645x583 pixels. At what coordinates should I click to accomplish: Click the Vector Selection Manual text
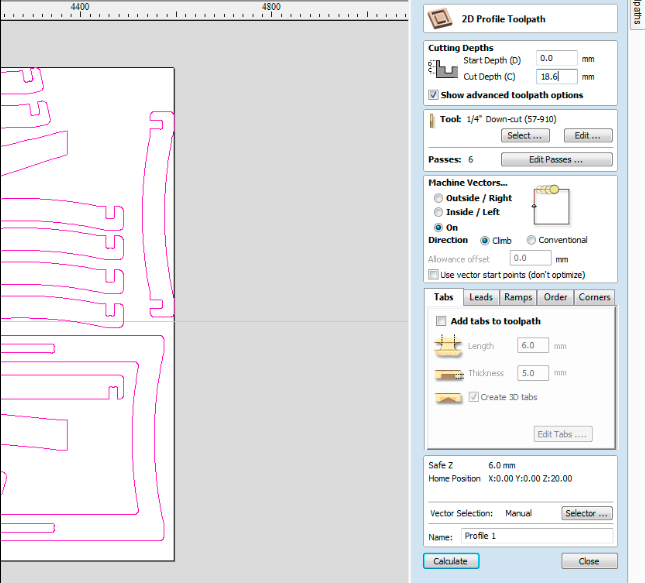tap(518, 513)
